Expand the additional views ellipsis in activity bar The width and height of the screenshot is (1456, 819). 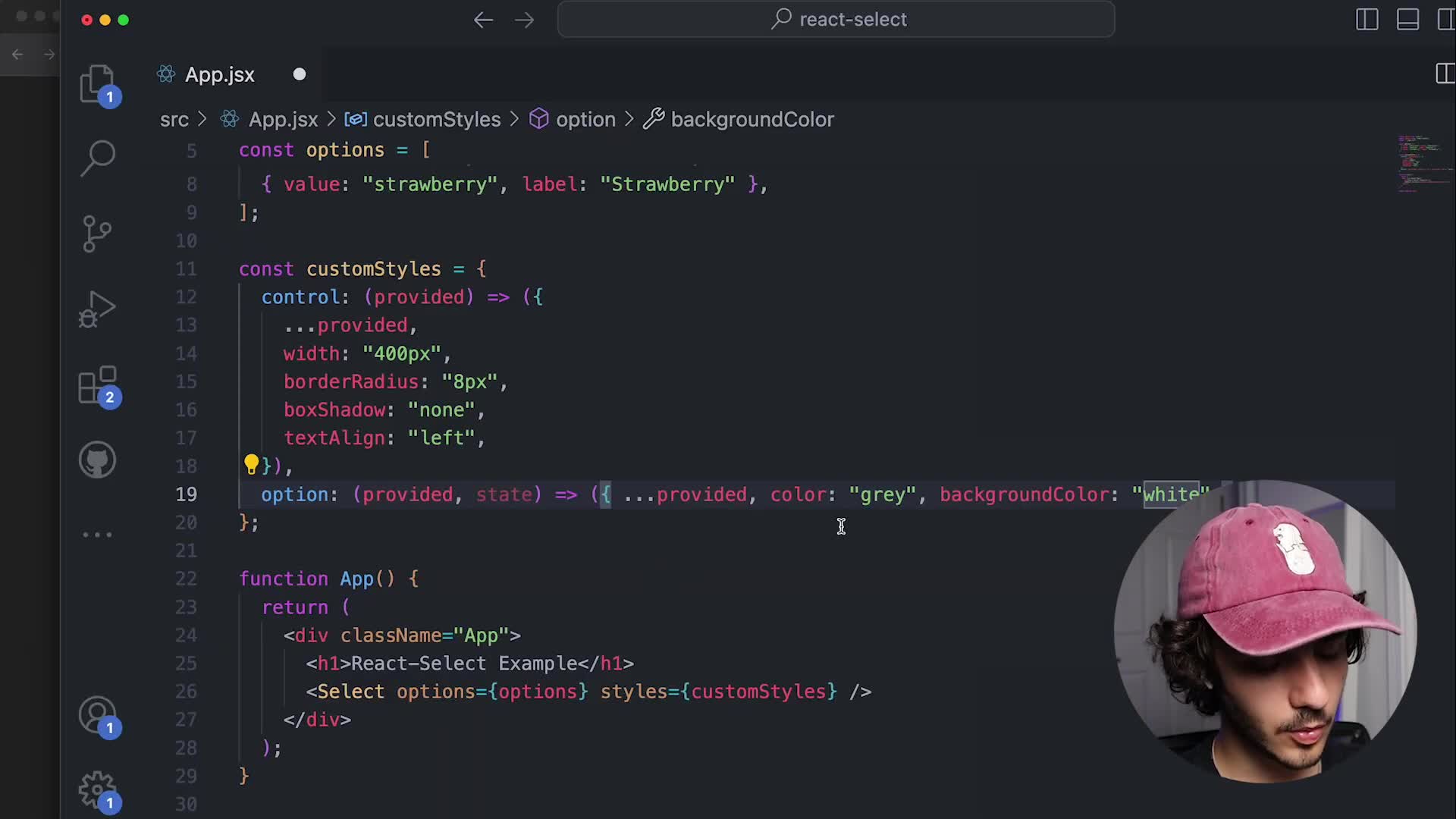click(97, 535)
